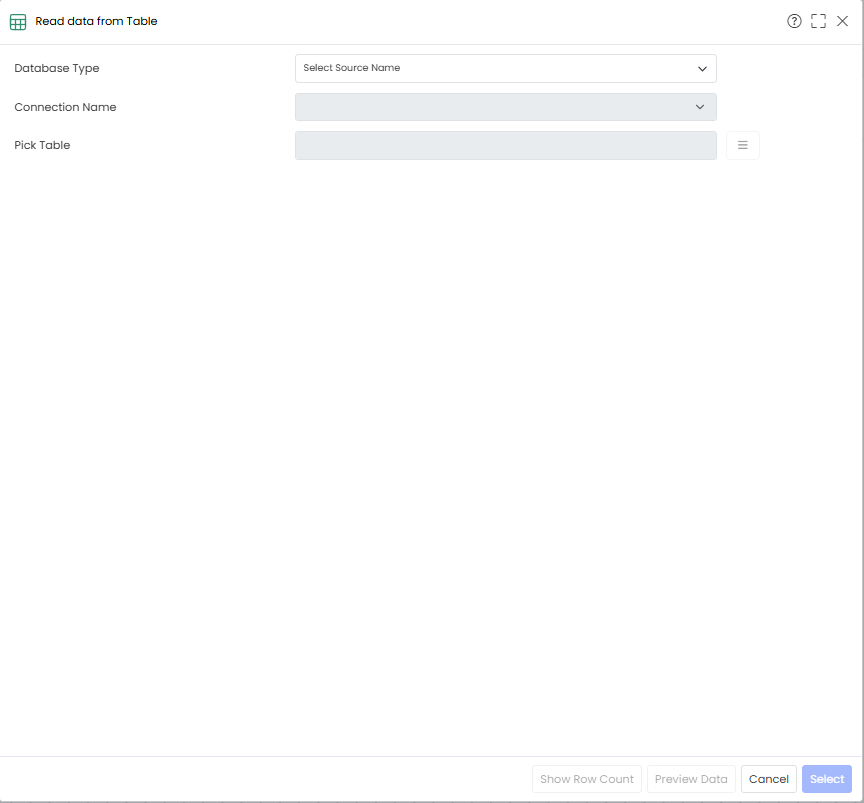Expand dialog with the fullscreen icon
864x803 pixels.
pos(818,21)
